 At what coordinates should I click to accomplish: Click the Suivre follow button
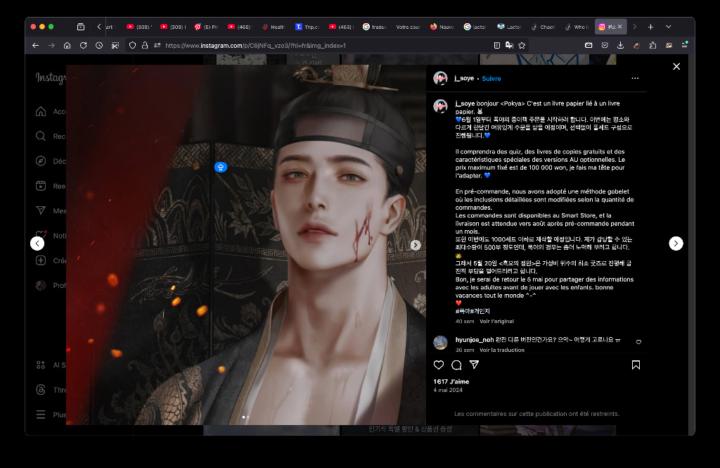(491, 78)
